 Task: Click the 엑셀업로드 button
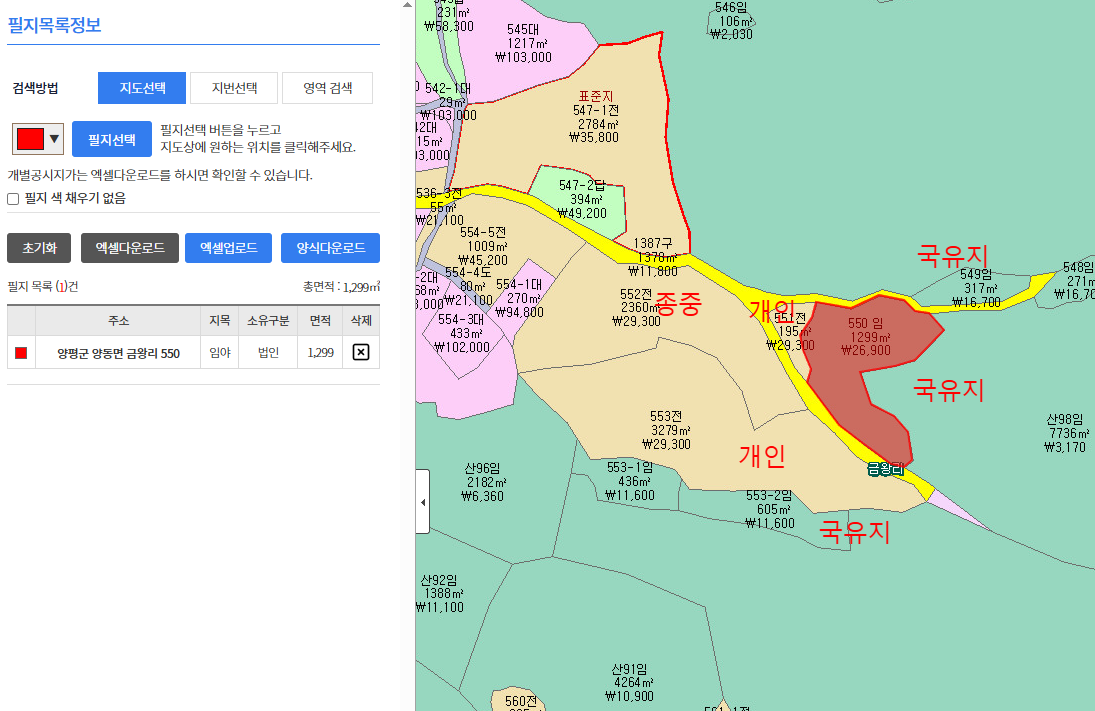tap(228, 248)
